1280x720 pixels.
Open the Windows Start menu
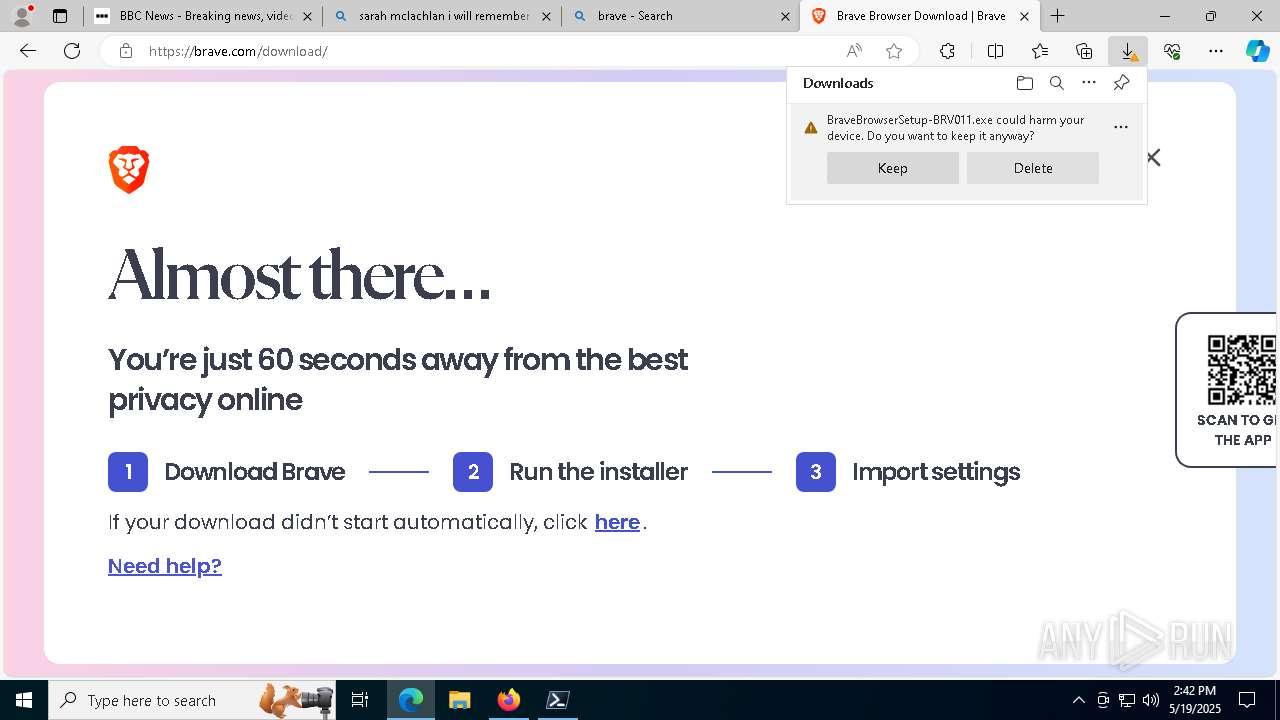pyautogui.click(x=24, y=700)
